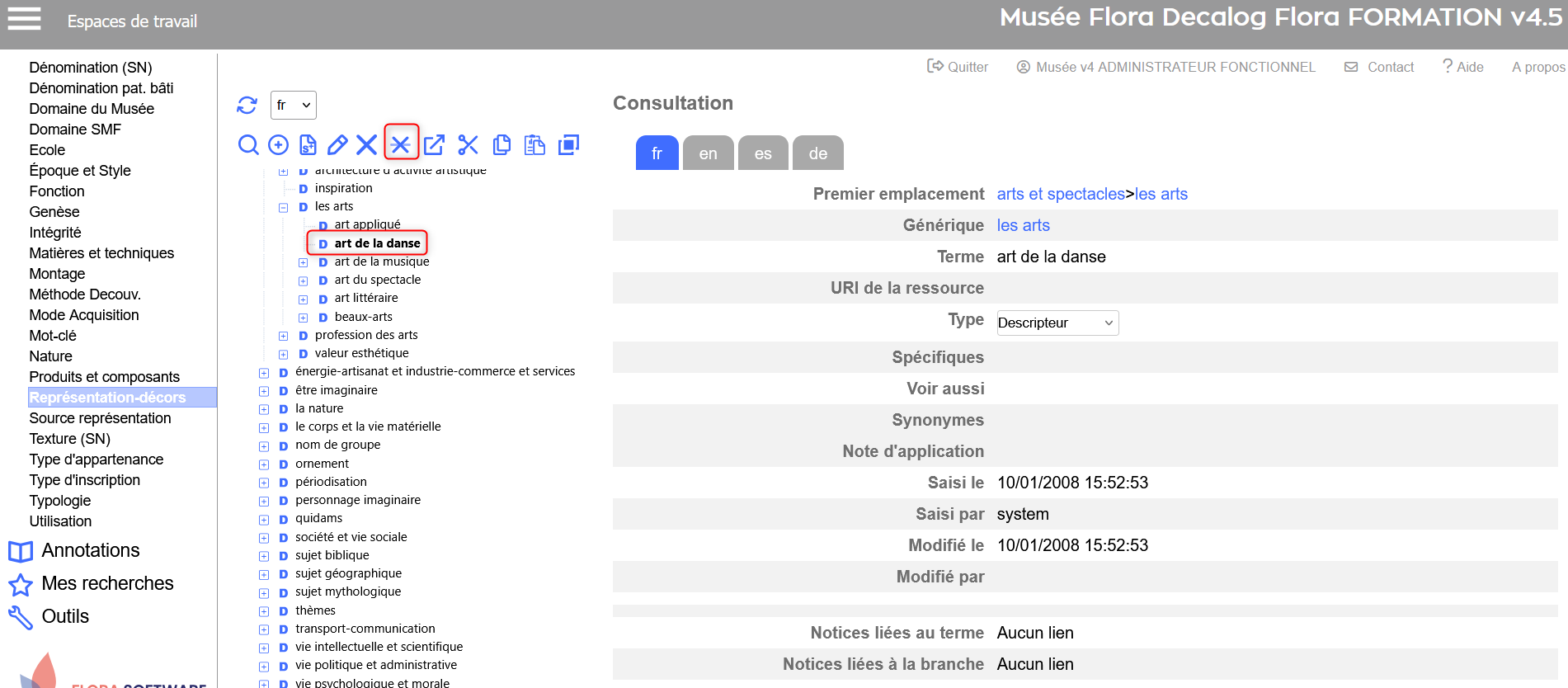Open the thesaurus language dropdown
1568x688 pixels.
[293, 105]
